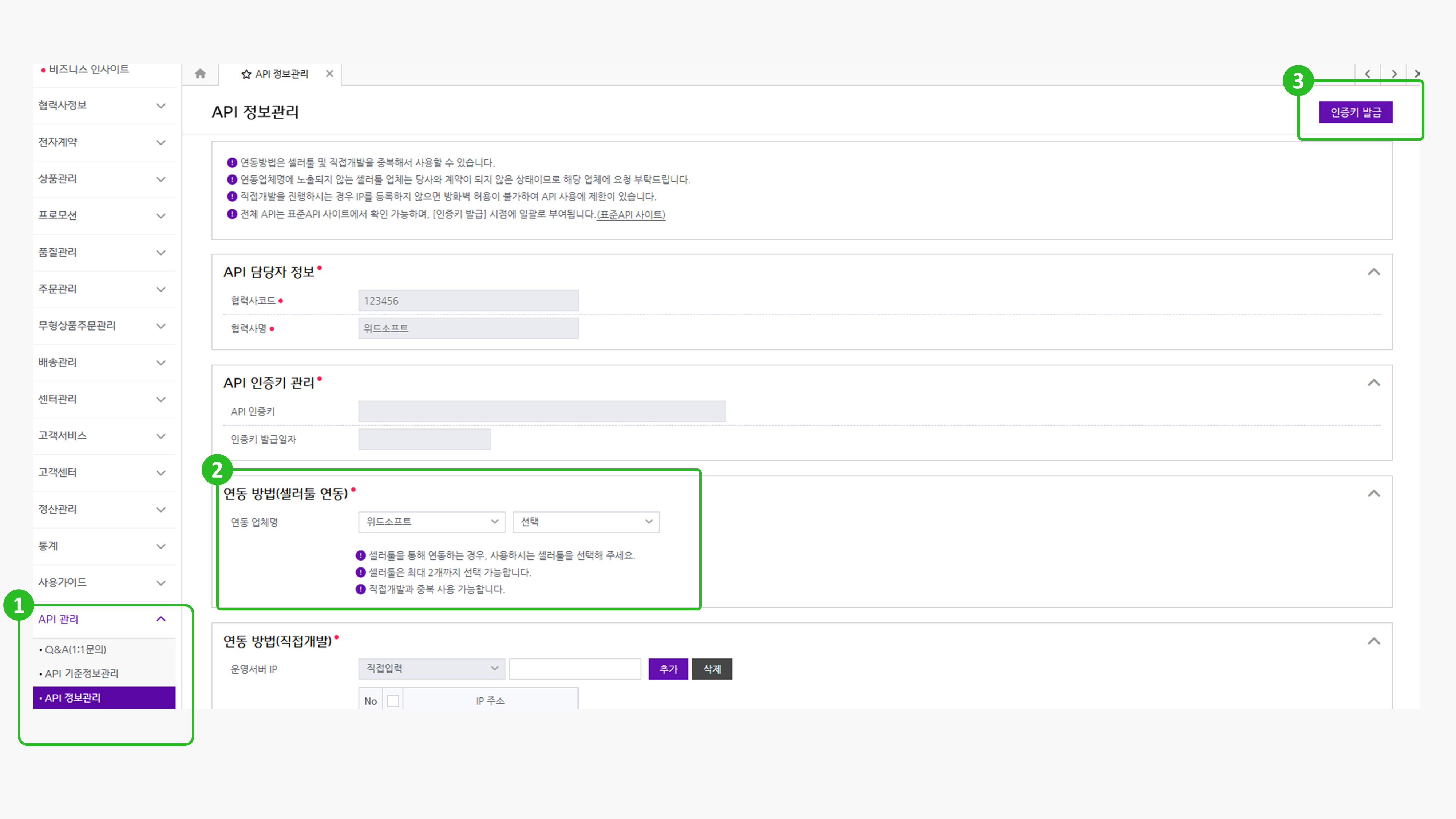
Task: Click the 인증키 발급 button
Action: point(1356,112)
